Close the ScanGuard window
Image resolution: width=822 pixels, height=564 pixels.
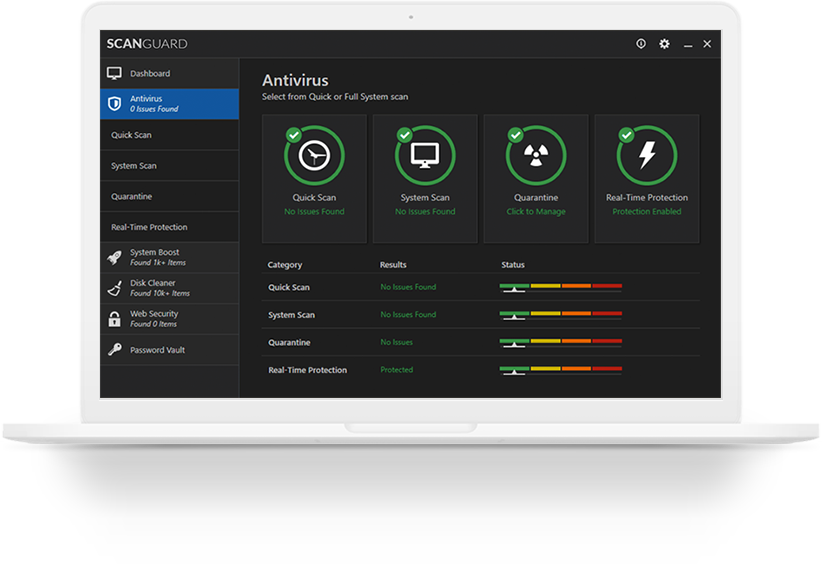(707, 44)
